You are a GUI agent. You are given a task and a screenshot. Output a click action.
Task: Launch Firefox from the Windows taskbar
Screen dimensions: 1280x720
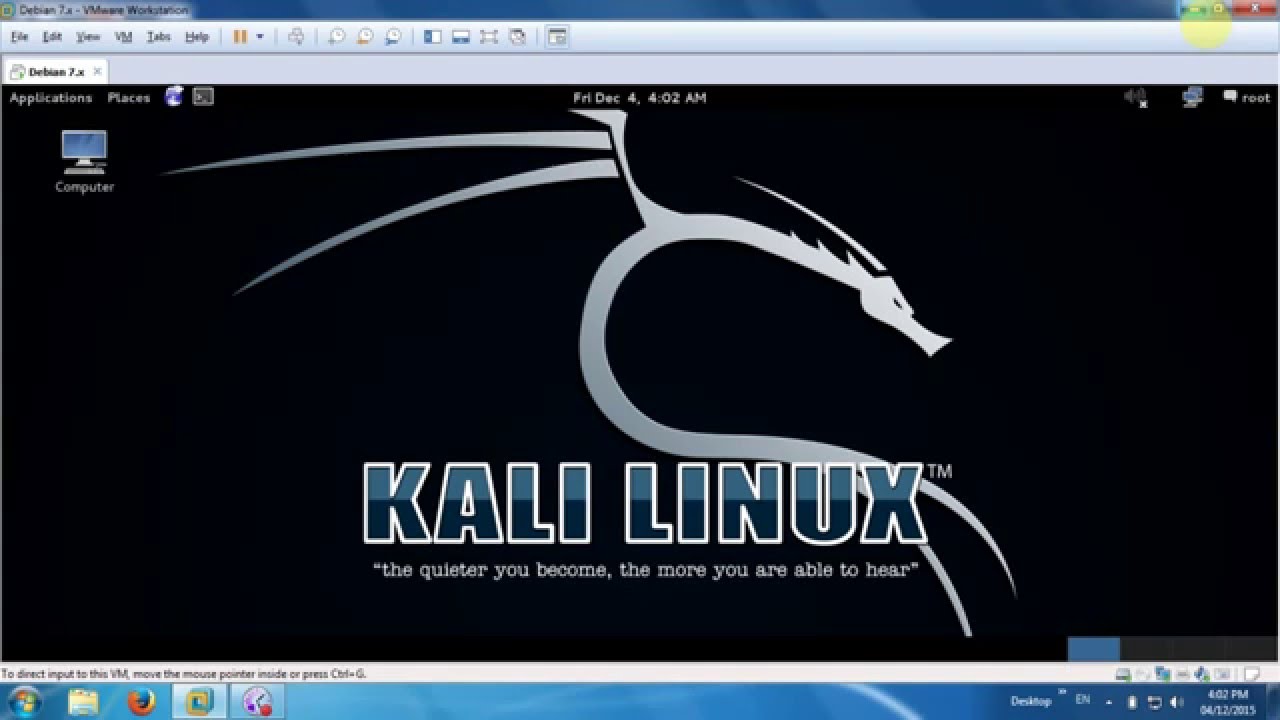(x=142, y=702)
